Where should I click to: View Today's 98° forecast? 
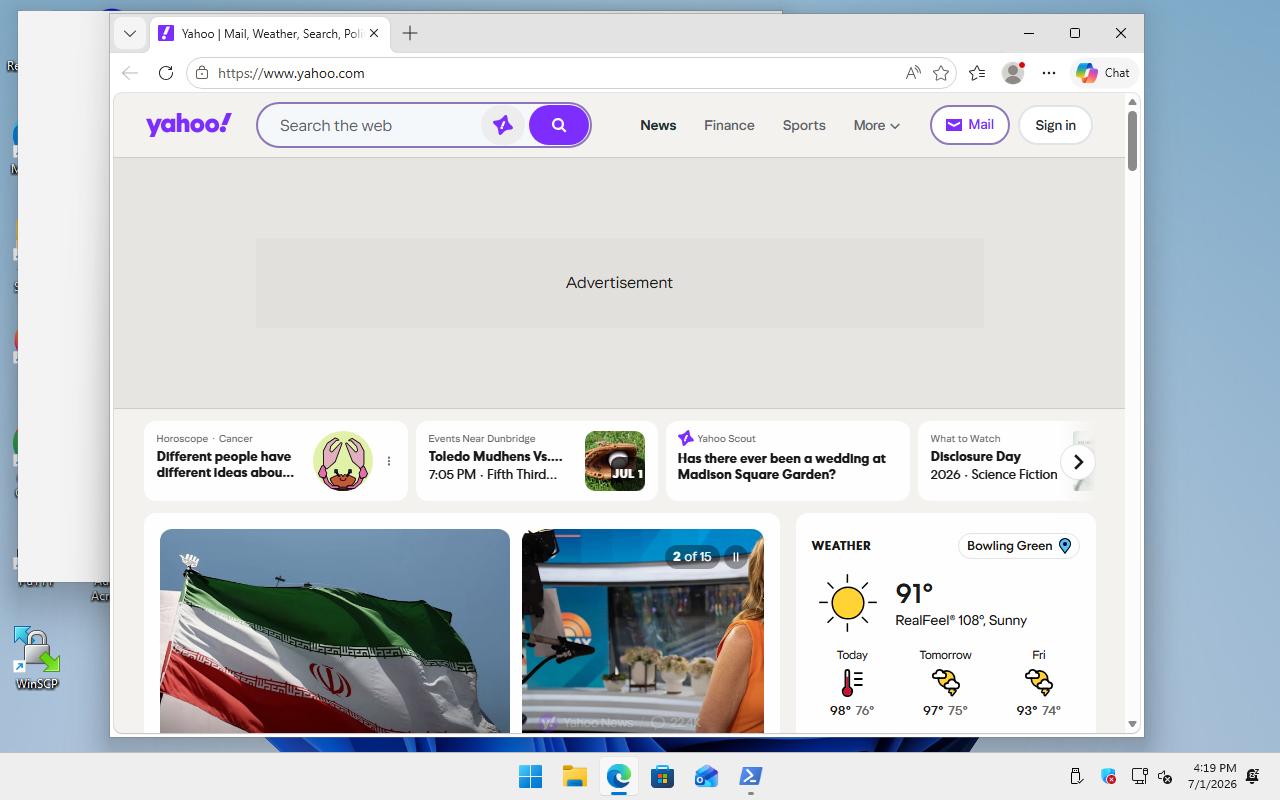coord(852,683)
